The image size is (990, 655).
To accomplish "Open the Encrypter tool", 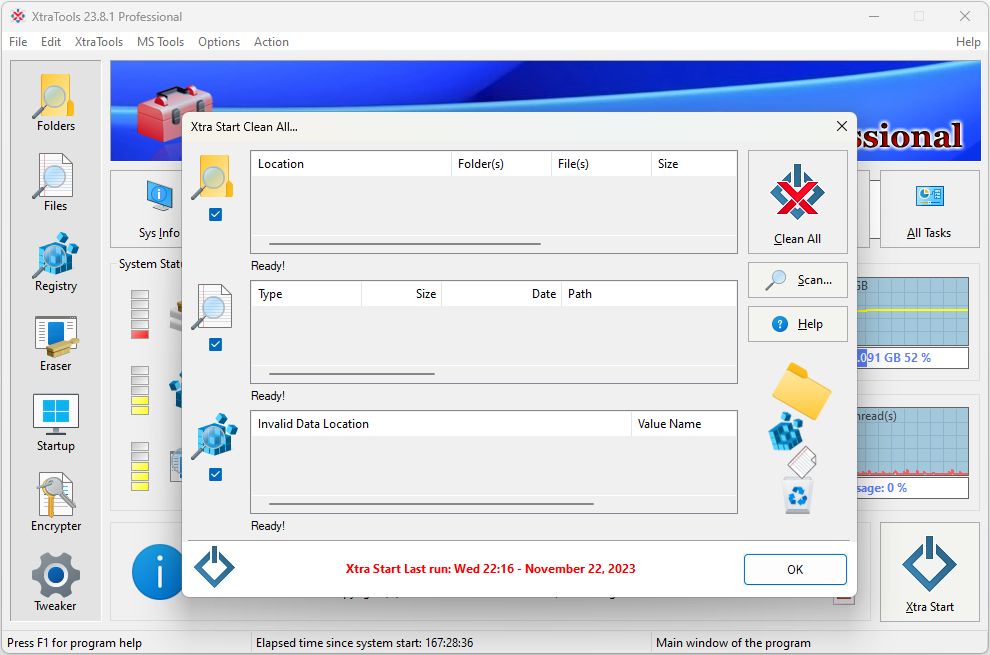I will [56, 503].
